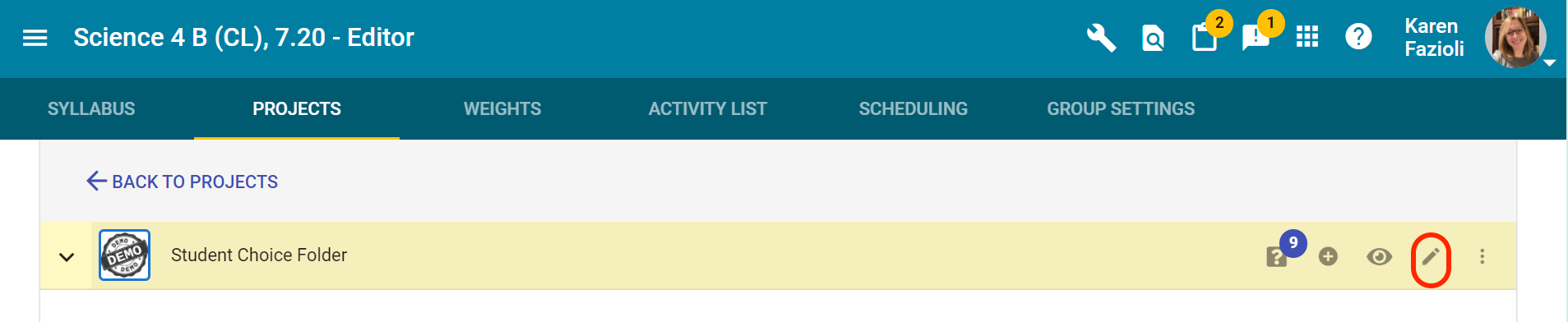The width and height of the screenshot is (1568, 322).
Task: Open the alert messages icon with badge 1
Action: point(1256,38)
